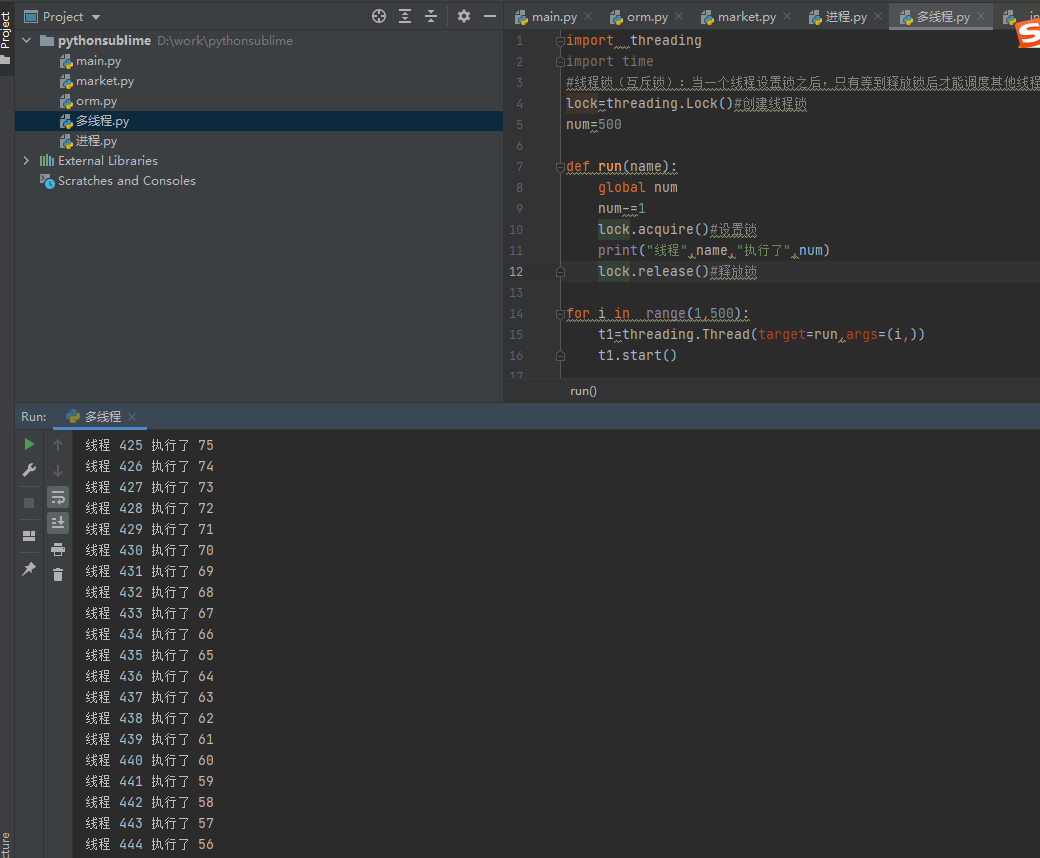Click the restore layout icon in Run panel
Screen dimensions: 1040x858
[29, 535]
